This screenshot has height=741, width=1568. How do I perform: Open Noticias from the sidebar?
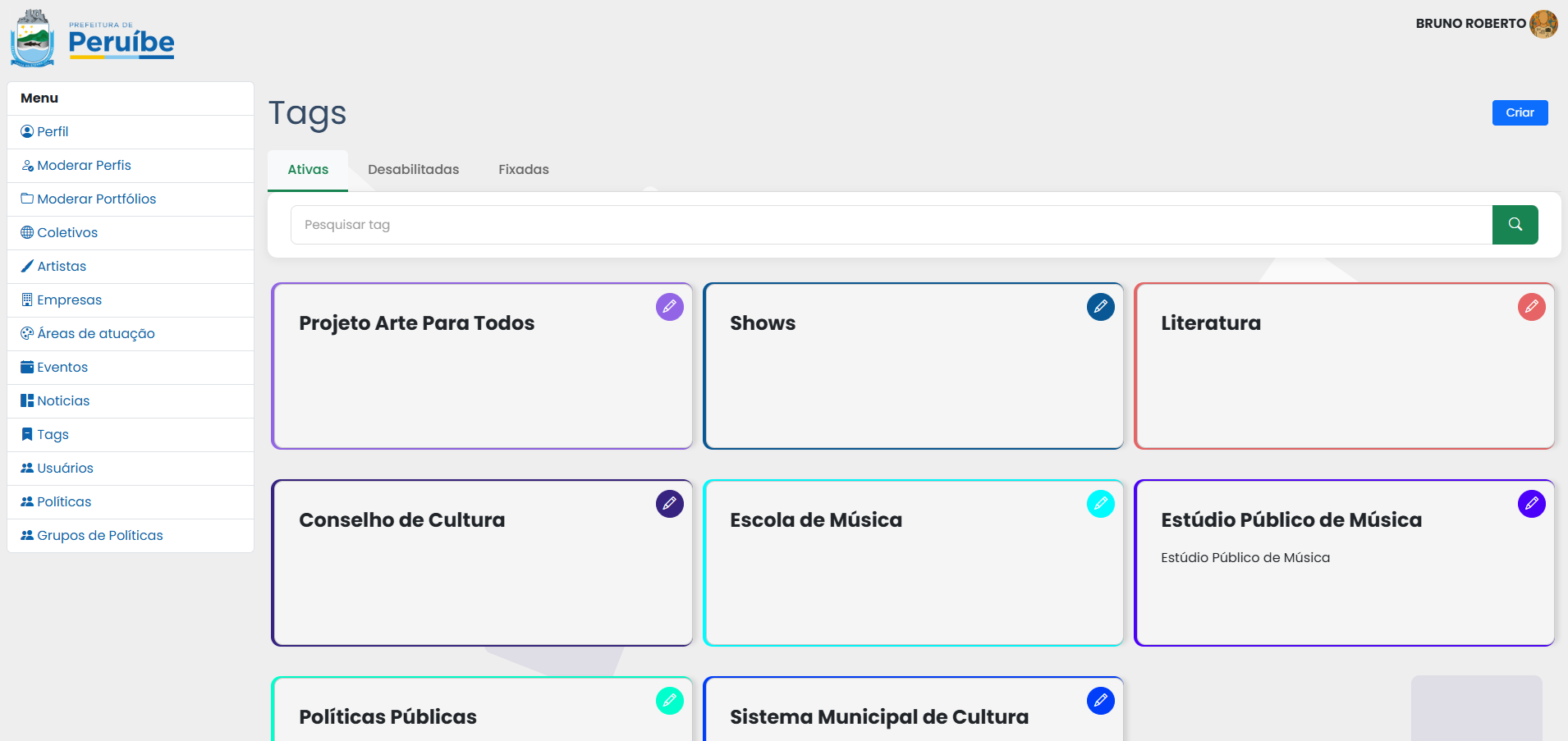point(131,401)
